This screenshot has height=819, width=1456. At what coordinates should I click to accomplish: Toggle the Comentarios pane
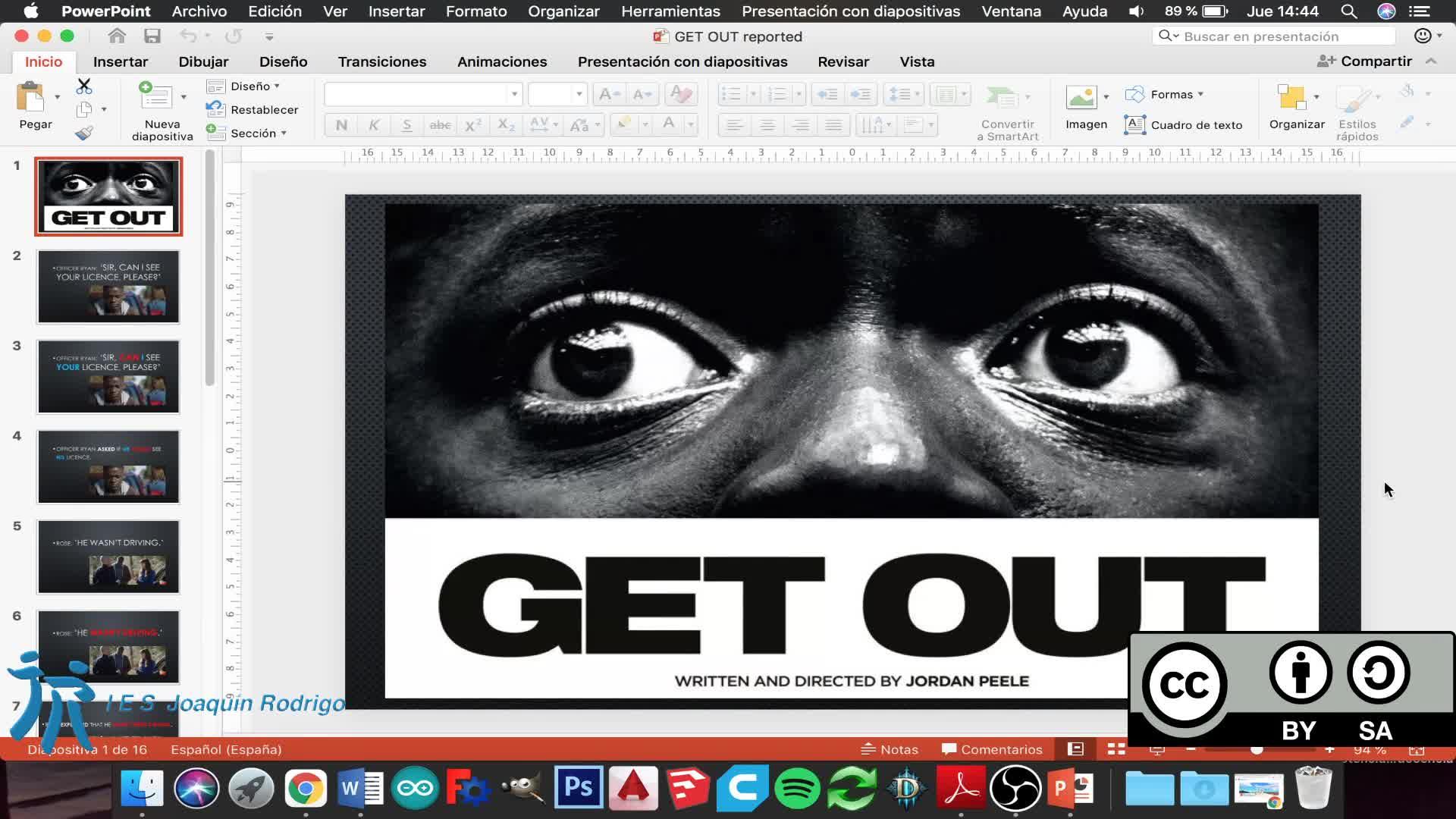coord(992,749)
